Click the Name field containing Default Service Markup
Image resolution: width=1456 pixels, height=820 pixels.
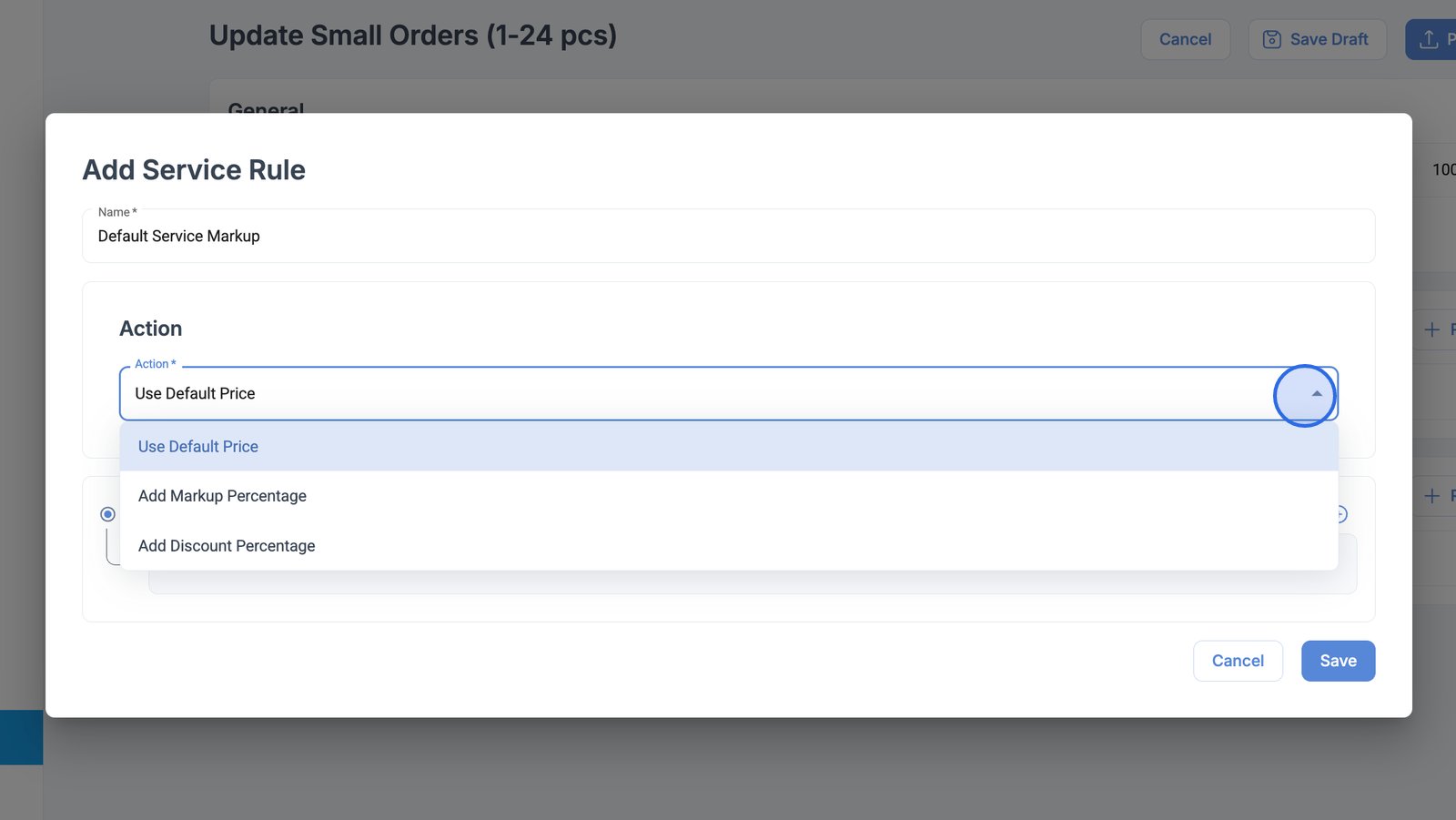[728, 237]
